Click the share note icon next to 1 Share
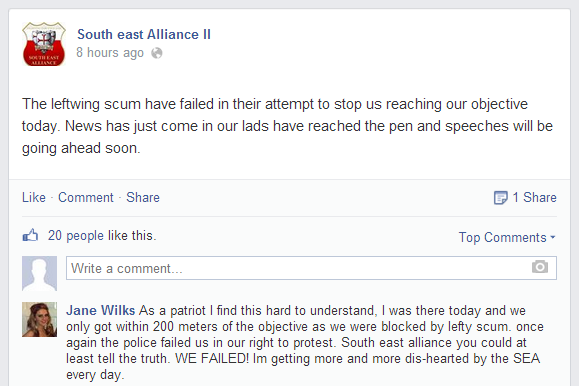 500,198
